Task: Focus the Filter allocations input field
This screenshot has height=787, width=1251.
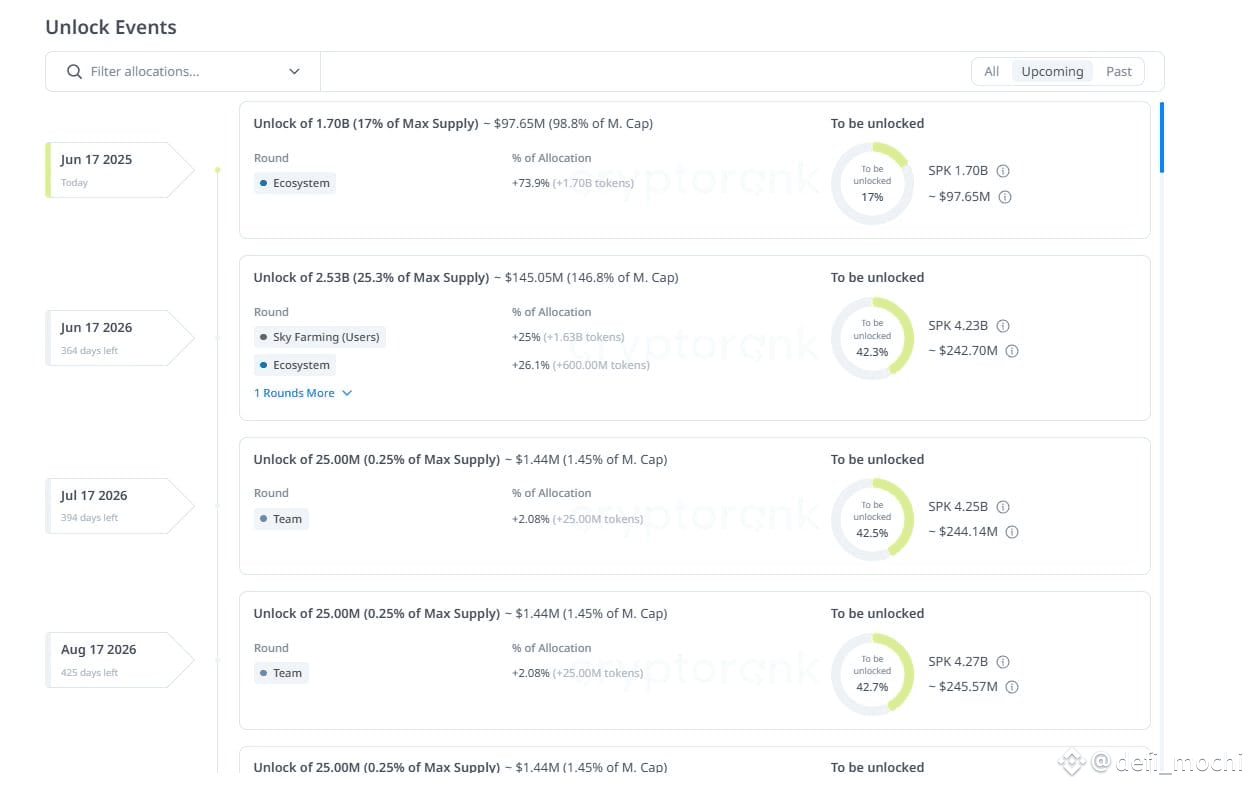Action: point(183,71)
